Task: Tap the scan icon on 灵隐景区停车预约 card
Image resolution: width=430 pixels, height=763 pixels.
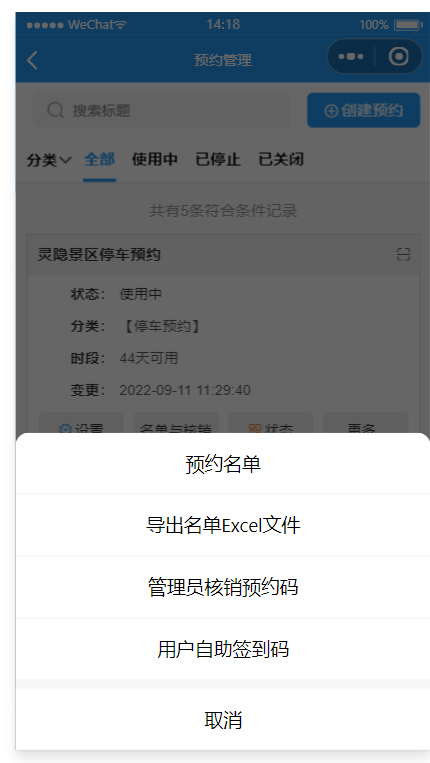Action: click(x=403, y=254)
